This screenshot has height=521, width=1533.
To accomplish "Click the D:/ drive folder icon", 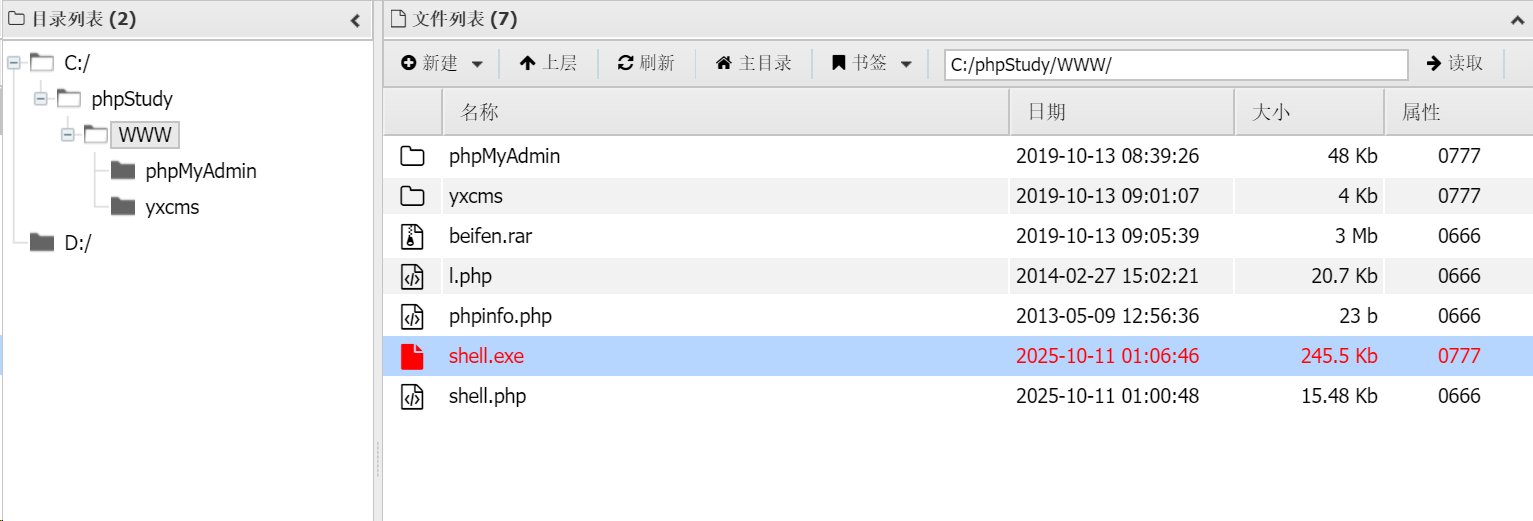I will point(42,242).
